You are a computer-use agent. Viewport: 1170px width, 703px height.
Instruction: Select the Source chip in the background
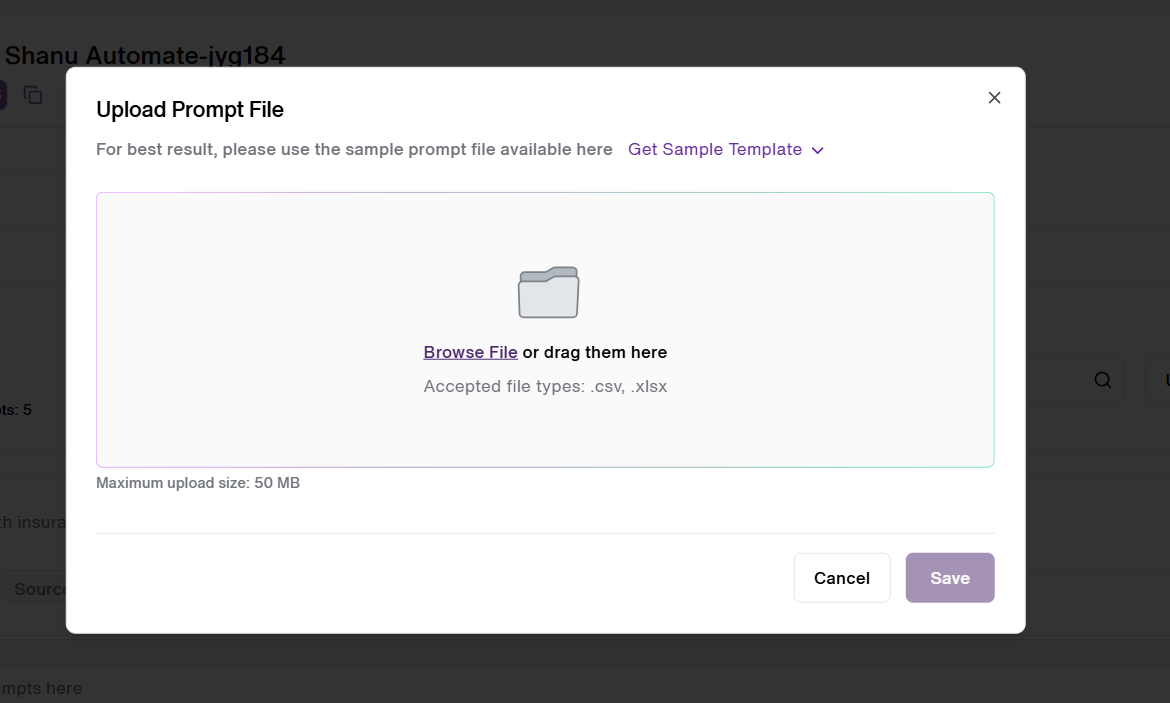pos(39,589)
